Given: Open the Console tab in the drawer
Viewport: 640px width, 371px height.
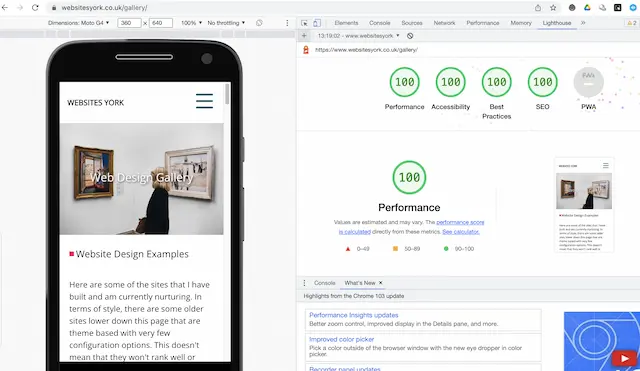Looking at the screenshot, I should tap(324, 283).
